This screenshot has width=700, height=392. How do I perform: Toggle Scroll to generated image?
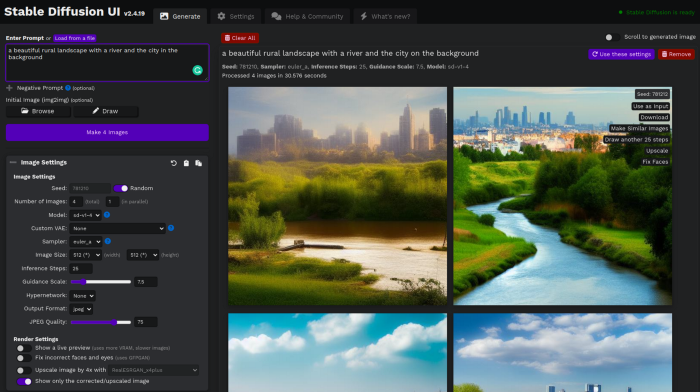[612, 37]
